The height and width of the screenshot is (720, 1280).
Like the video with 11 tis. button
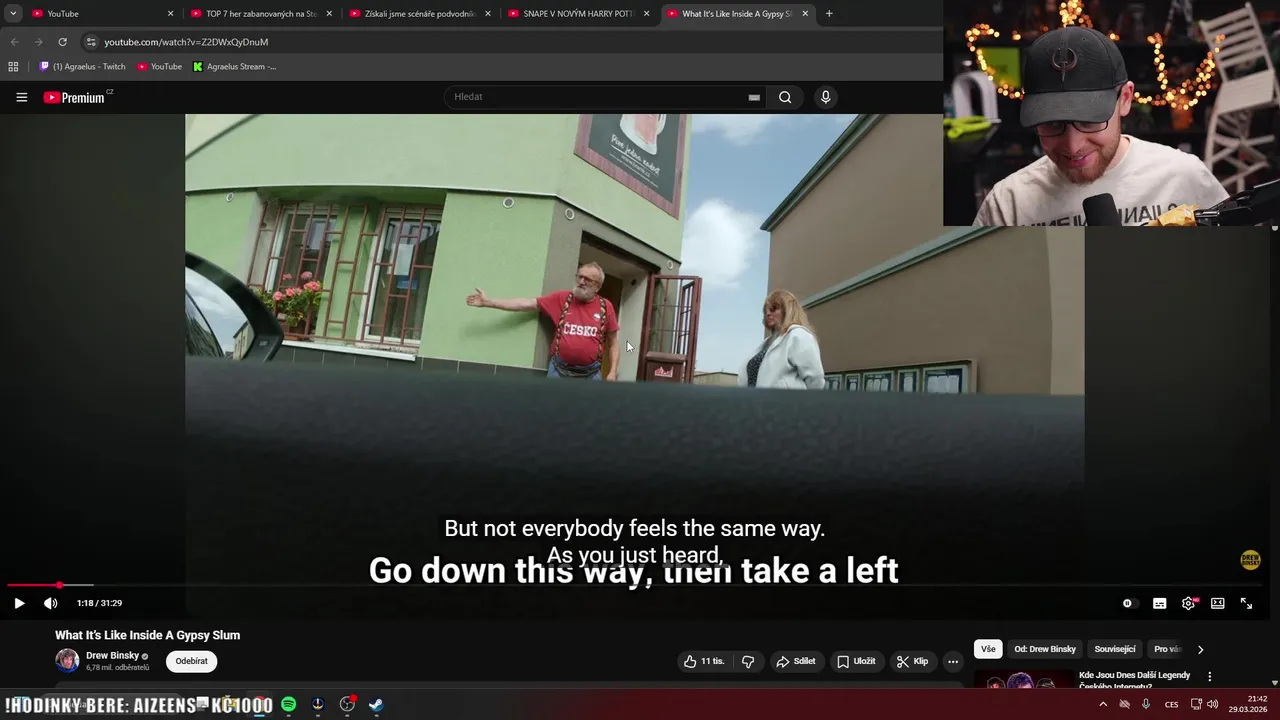704,661
